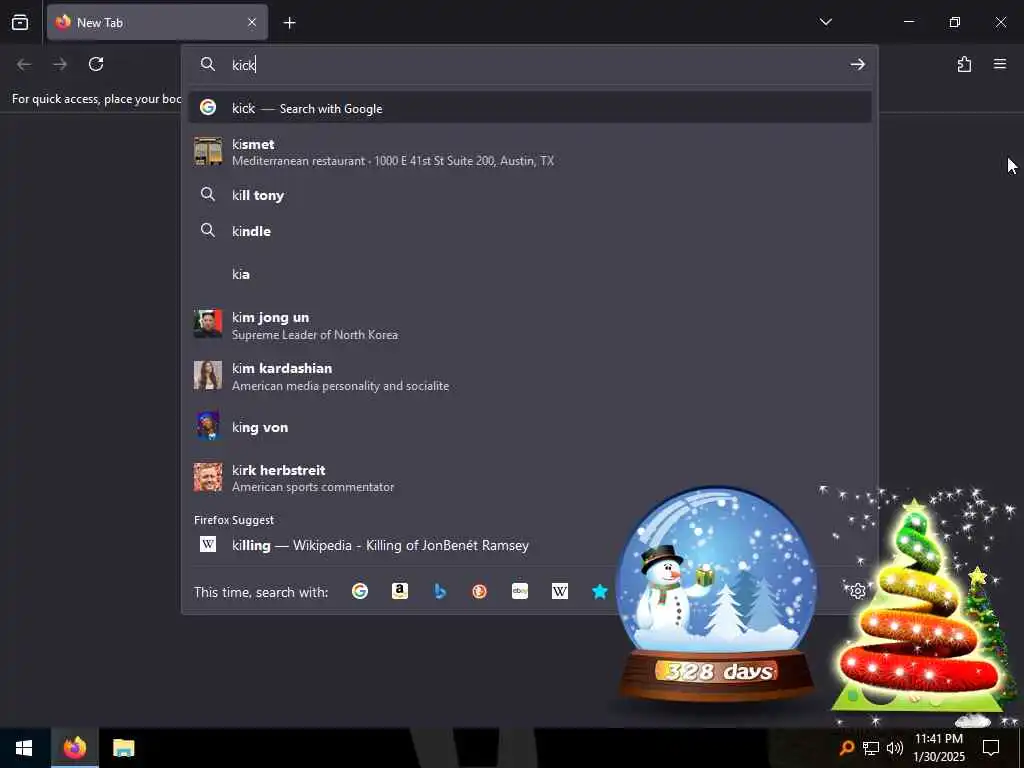Search this time with DuckDuckGo icon
Viewport: 1024px width, 768px height.
tap(480, 591)
